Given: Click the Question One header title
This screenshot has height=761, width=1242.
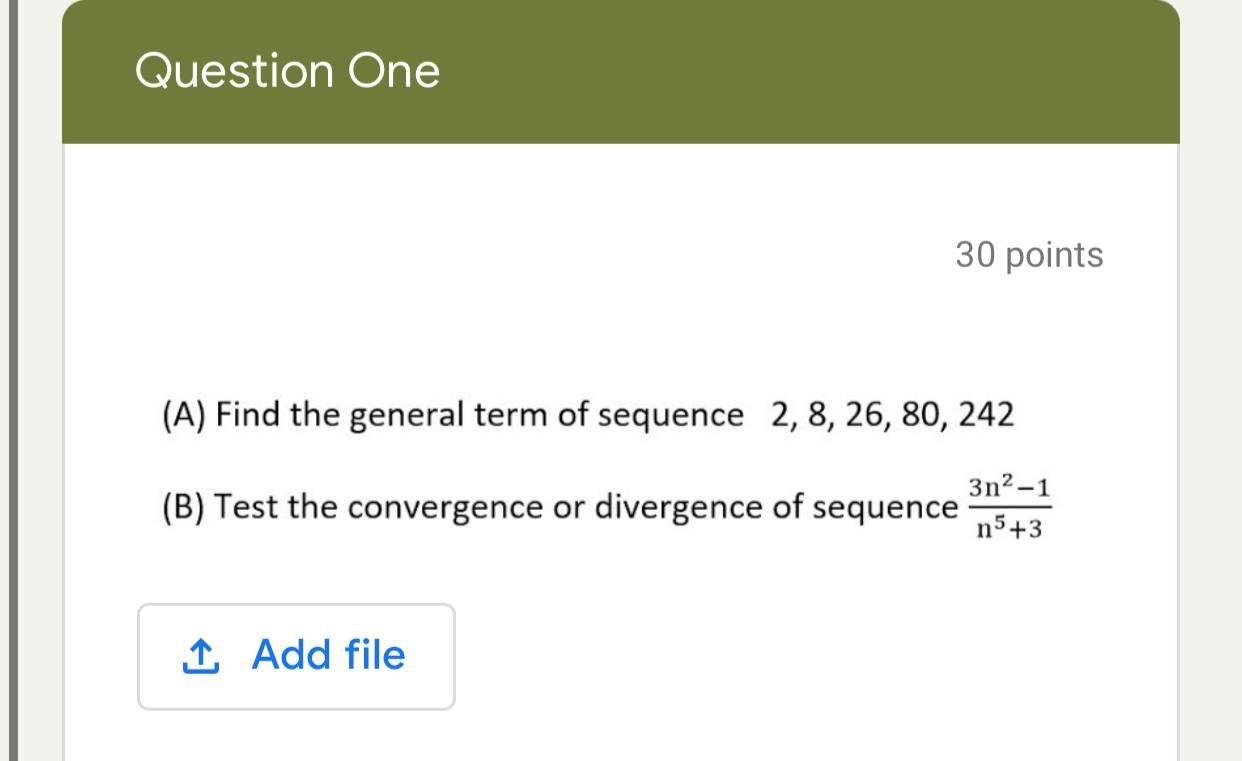Looking at the screenshot, I should click(286, 70).
